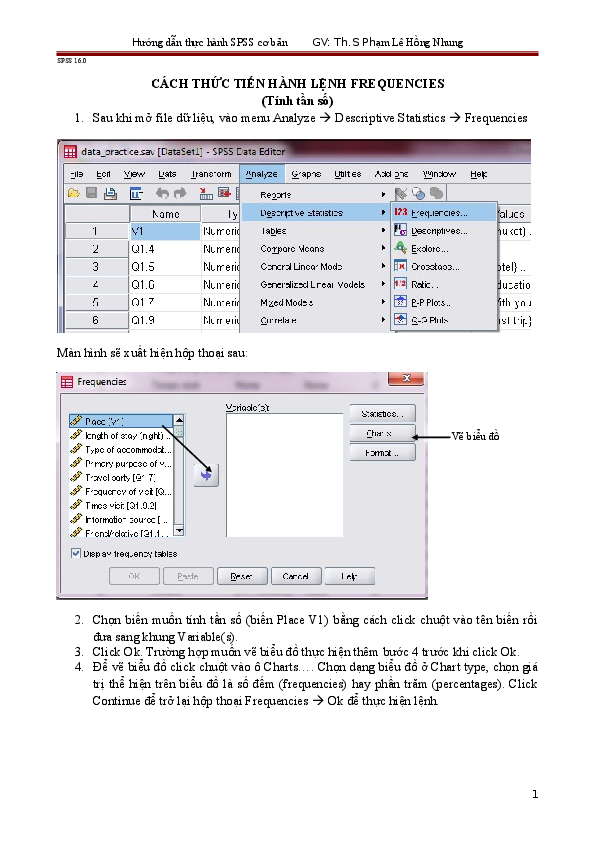Expand the Compare Means submenu
Image resolution: width=595 pixels, height=842 pixels.
click(315, 249)
